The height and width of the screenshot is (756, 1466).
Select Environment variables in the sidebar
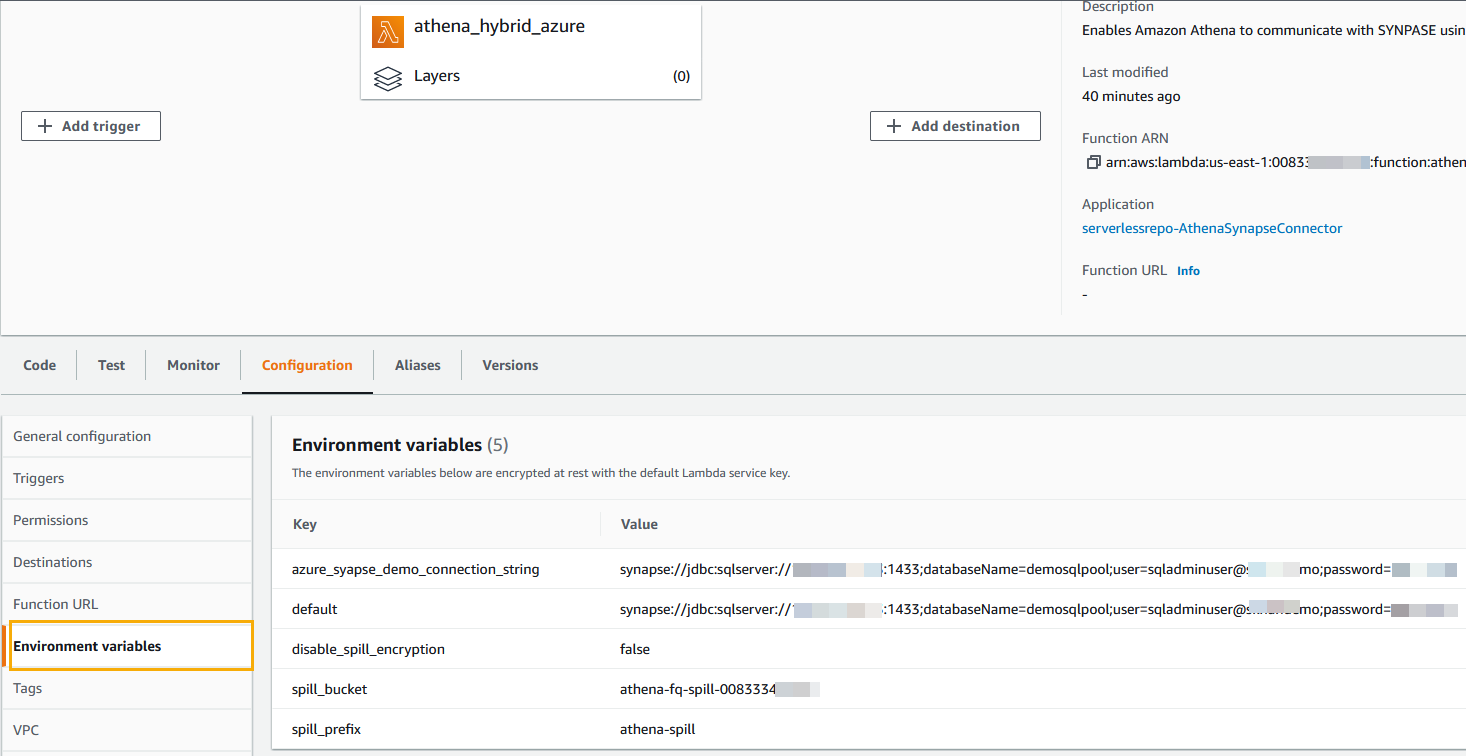pos(130,646)
